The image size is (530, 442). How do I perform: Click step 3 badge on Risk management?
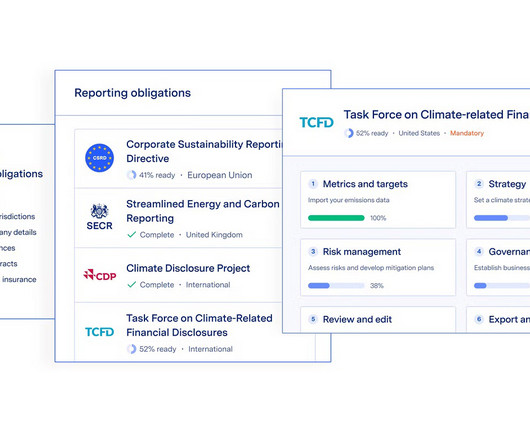click(x=313, y=252)
